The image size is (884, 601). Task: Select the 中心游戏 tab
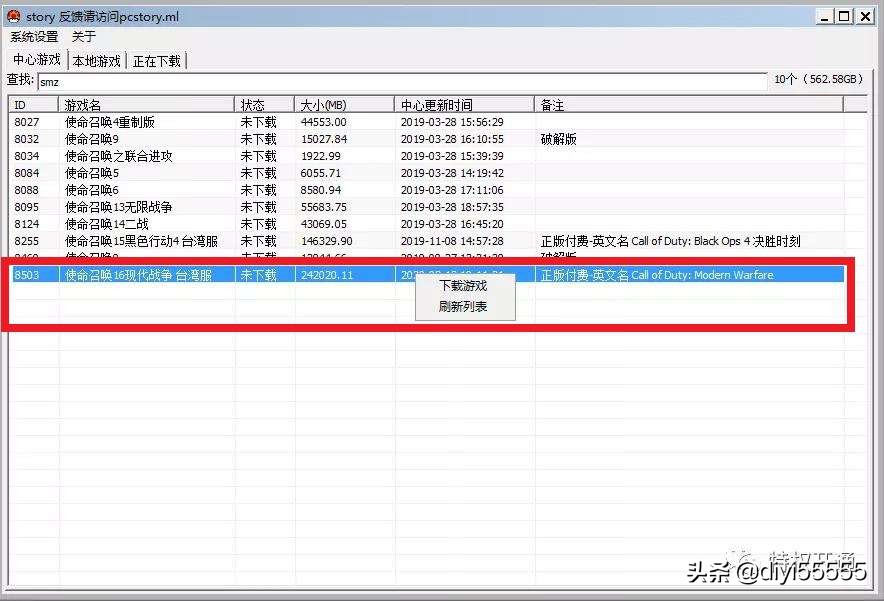point(35,59)
